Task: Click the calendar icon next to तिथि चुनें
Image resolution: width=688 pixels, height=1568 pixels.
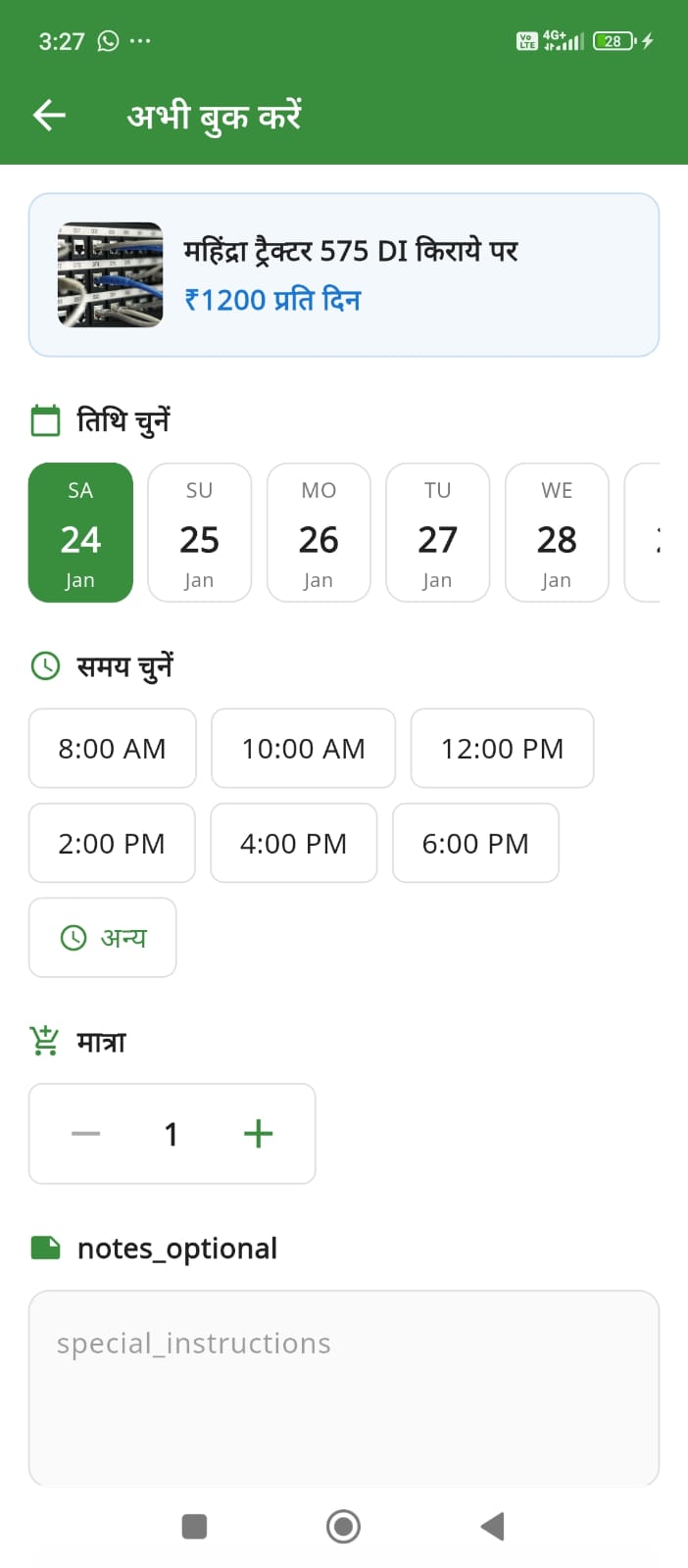Action: tap(45, 419)
